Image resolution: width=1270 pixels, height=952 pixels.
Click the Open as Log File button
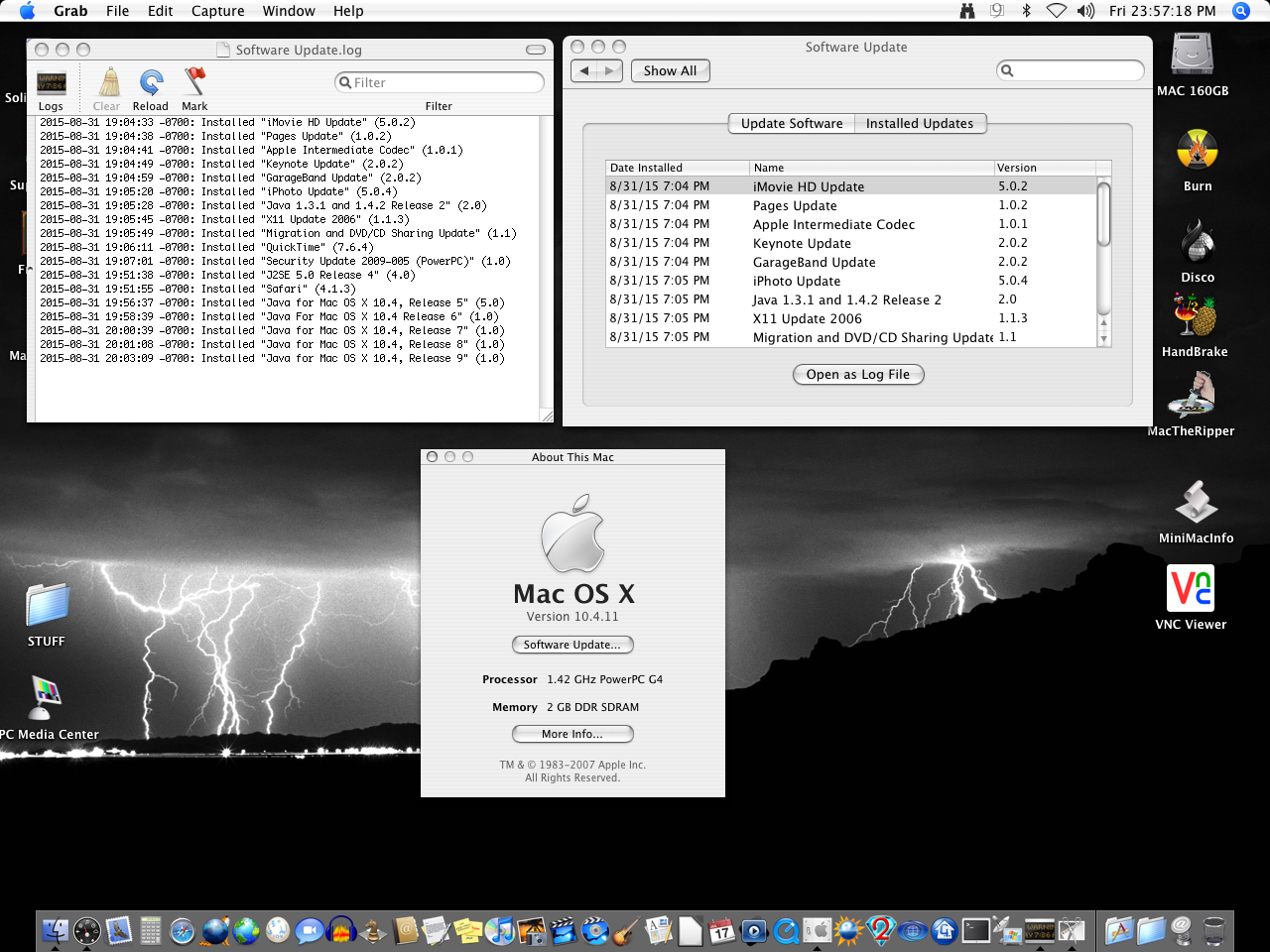click(x=858, y=374)
